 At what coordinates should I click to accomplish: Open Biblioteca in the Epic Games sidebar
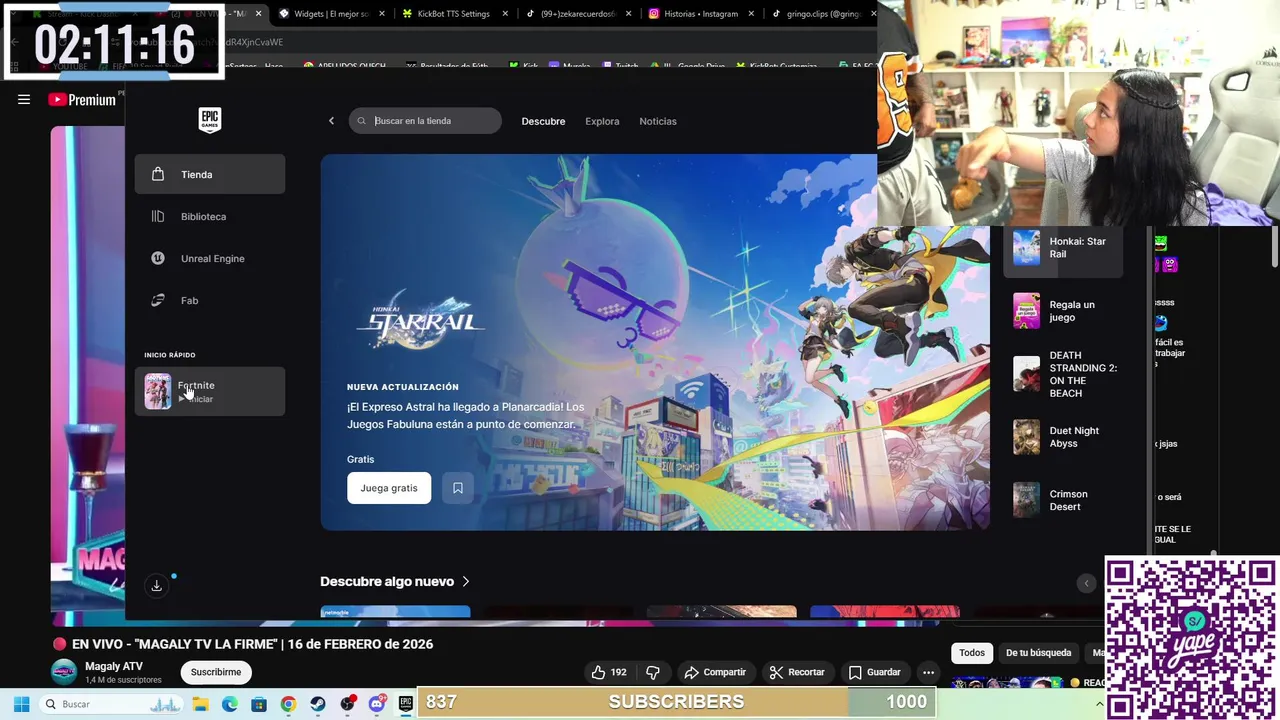[x=210, y=216]
